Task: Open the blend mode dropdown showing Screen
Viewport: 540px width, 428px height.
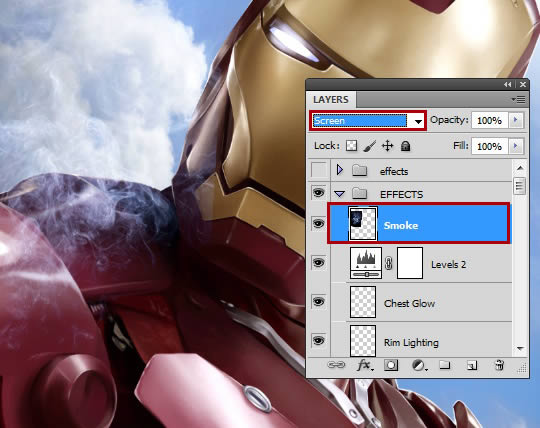Action: (368, 121)
